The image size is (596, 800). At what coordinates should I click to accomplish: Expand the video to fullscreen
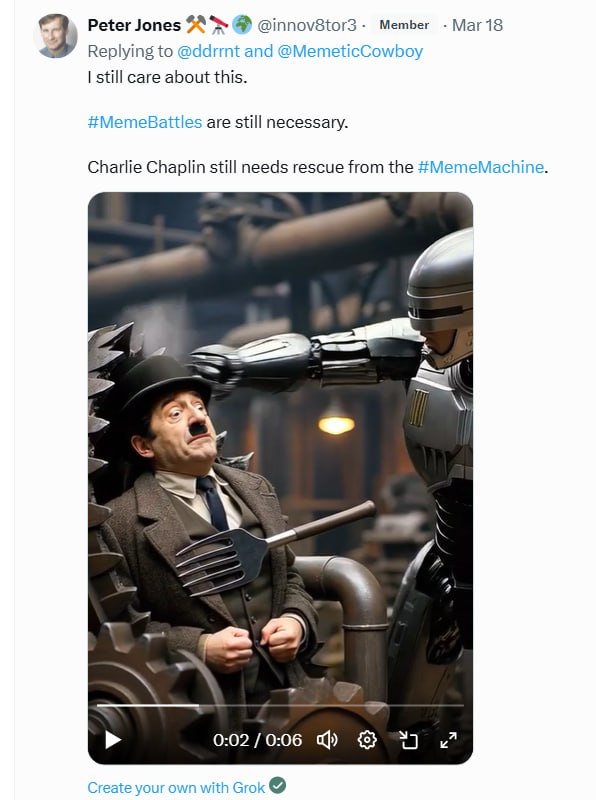(x=448, y=739)
